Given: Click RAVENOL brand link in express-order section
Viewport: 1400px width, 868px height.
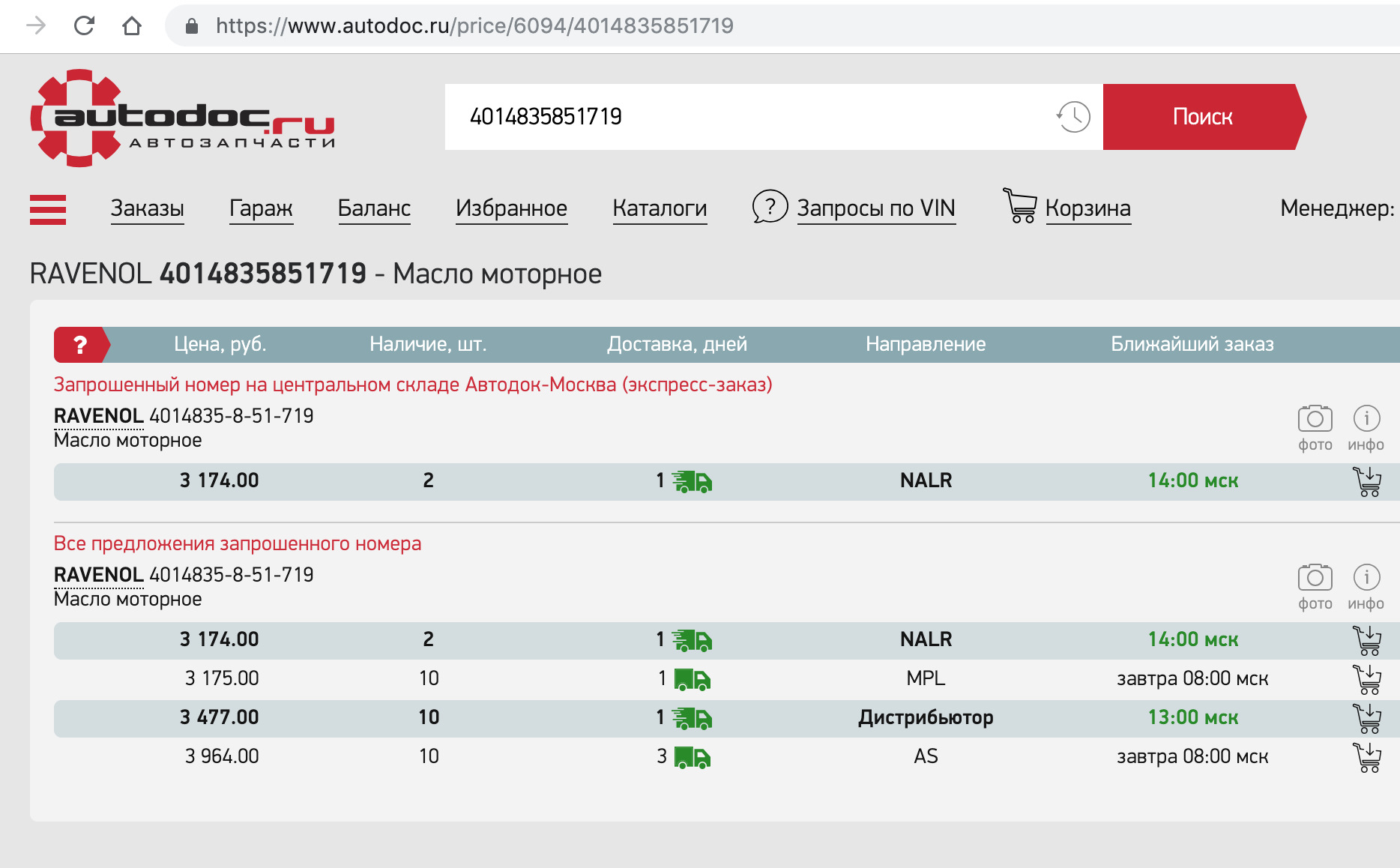Looking at the screenshot, I should coord(98,416).
